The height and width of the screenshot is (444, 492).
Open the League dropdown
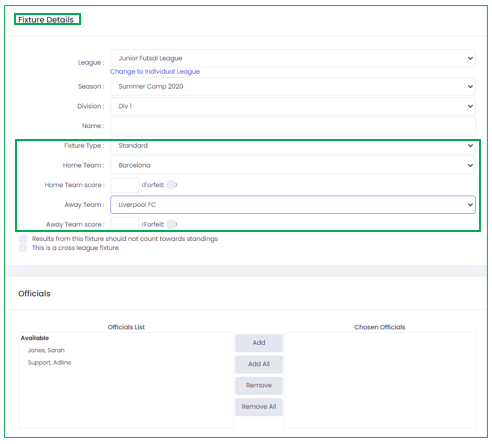293,58
